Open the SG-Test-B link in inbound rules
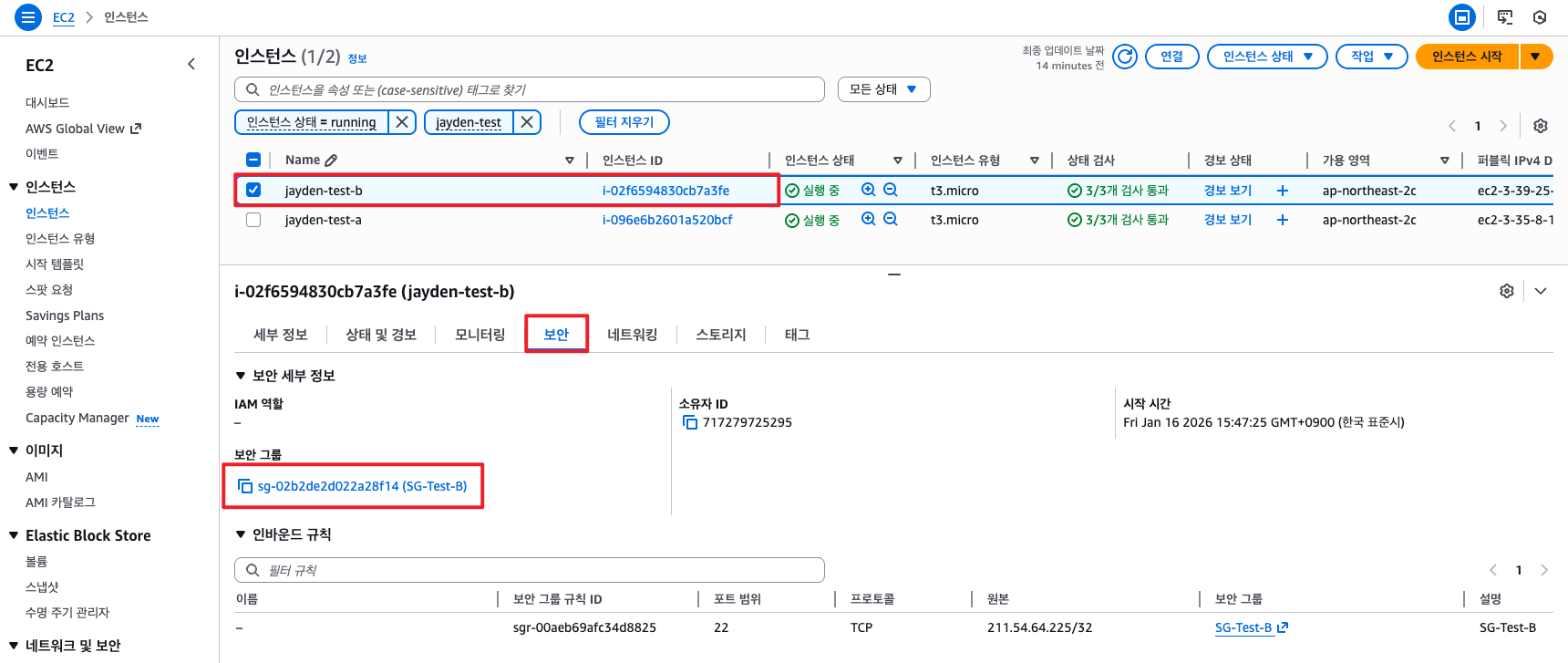The height and width of the screenshot is (663, 1568). tap(1251, 627)
